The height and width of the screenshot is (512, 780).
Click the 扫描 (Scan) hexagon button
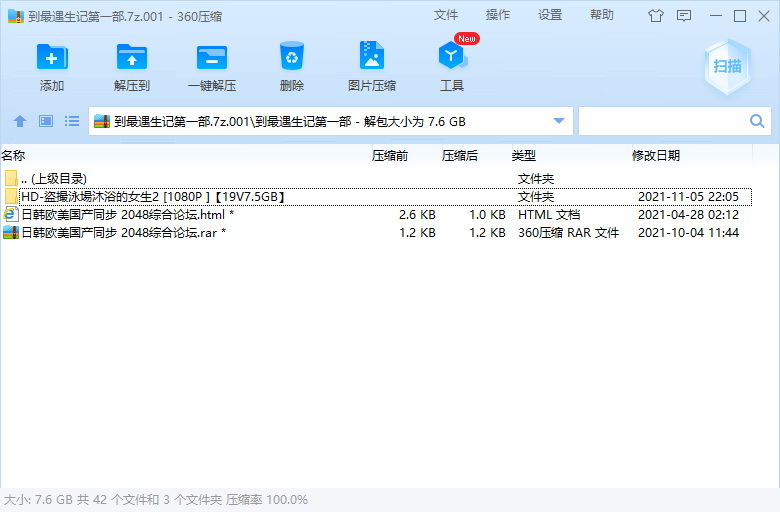[x=727, y=66]
